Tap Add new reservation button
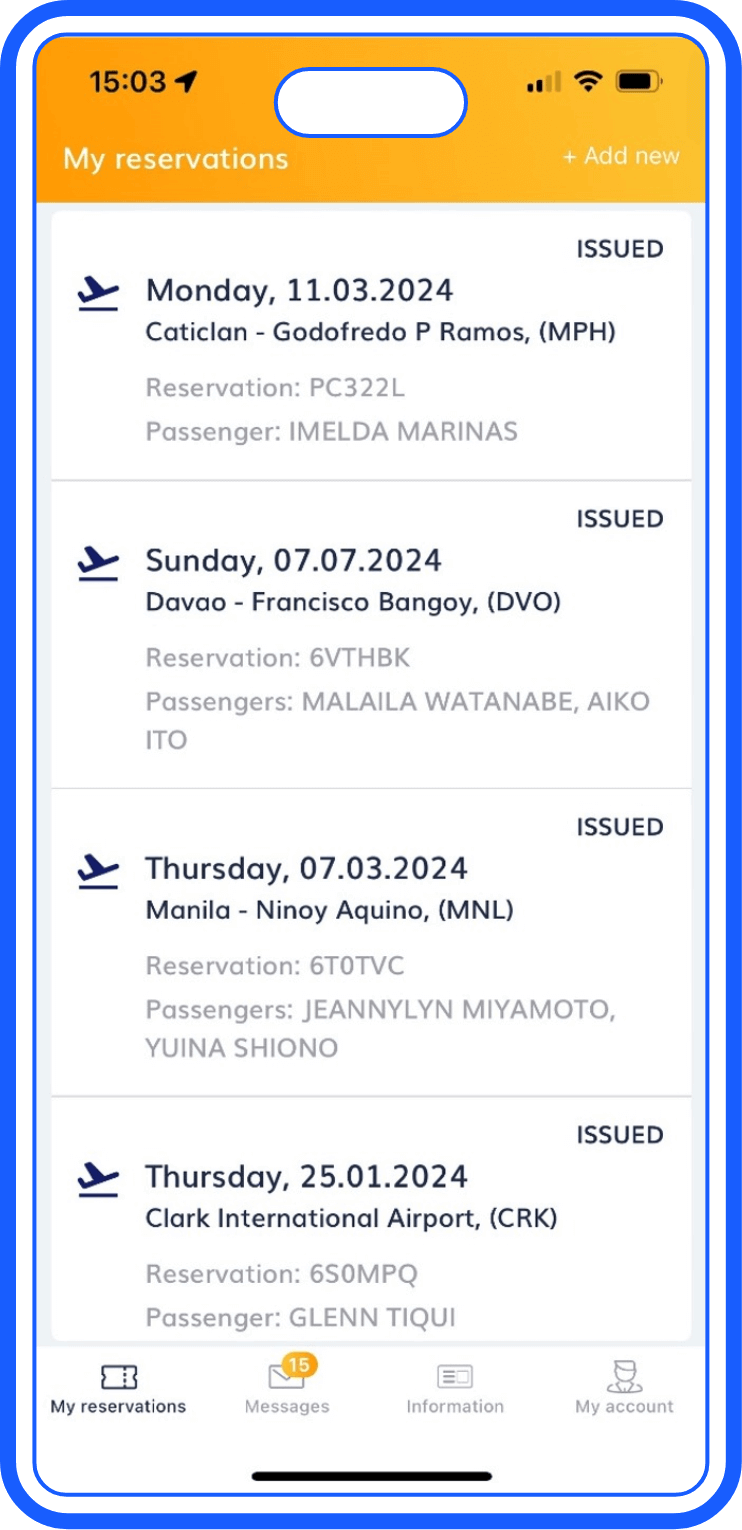 coord(621,156)
